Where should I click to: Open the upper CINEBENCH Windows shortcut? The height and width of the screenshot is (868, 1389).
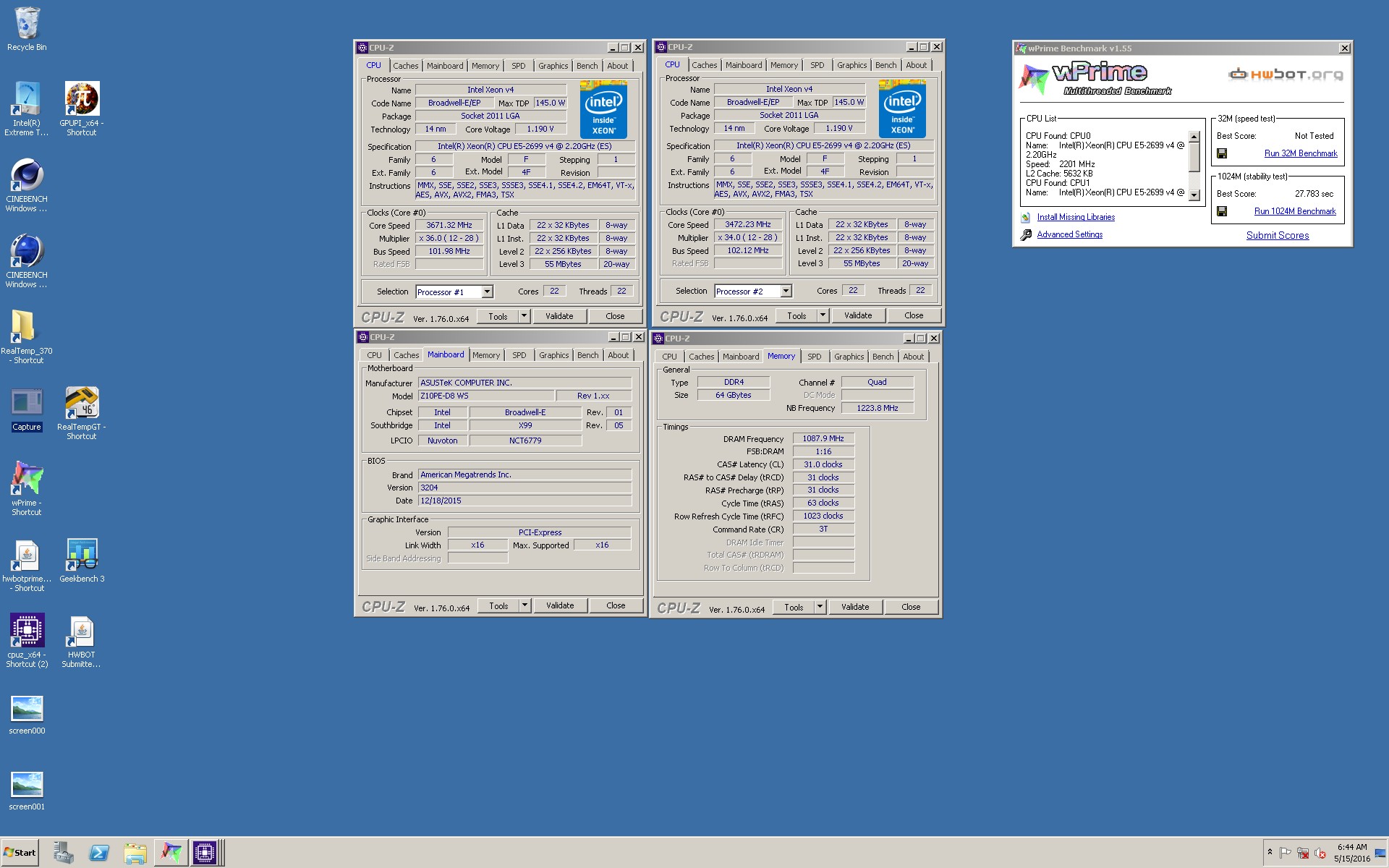(27, 185)
